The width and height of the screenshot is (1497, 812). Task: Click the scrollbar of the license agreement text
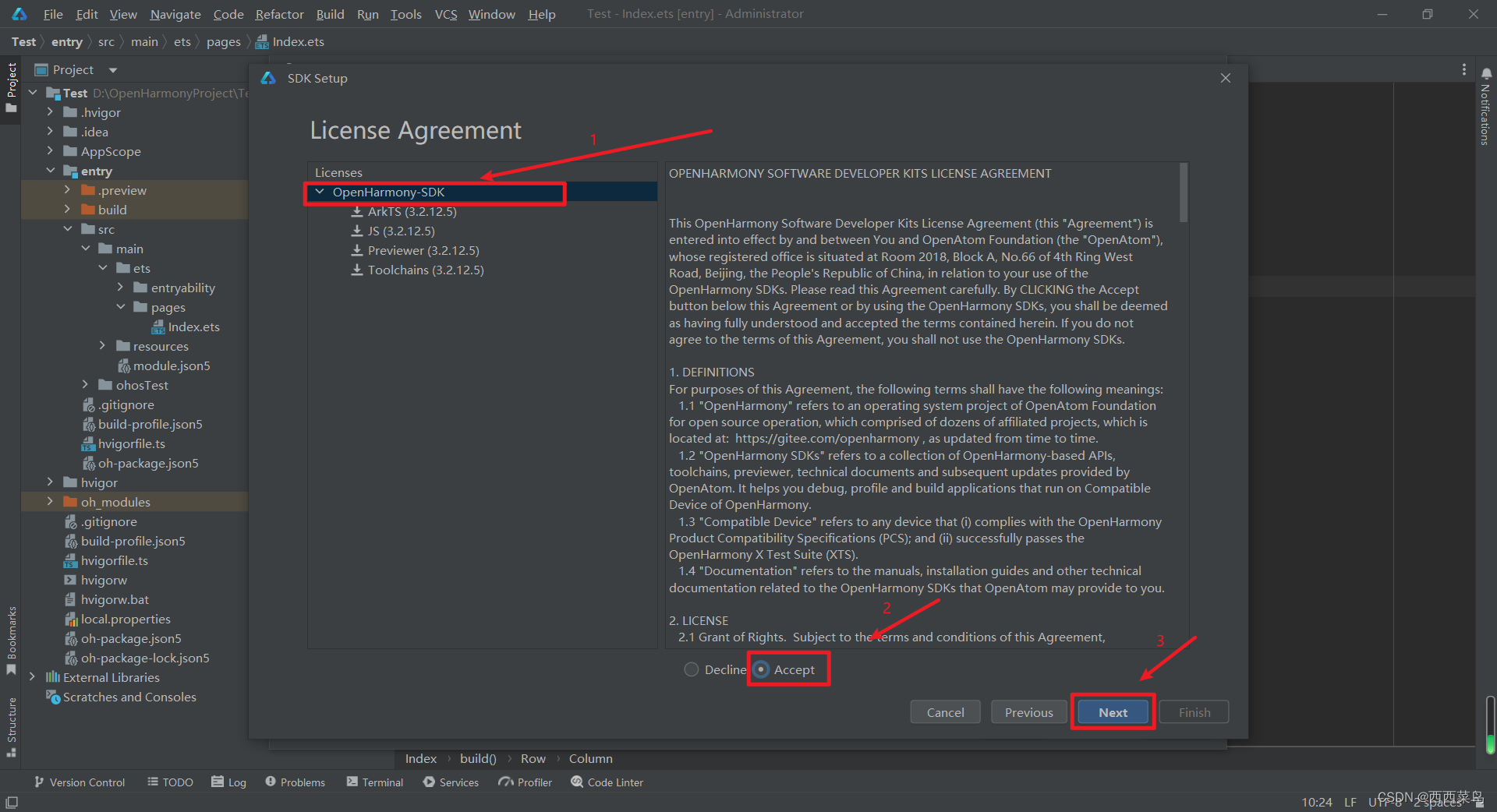click(x=1184, y=192)
